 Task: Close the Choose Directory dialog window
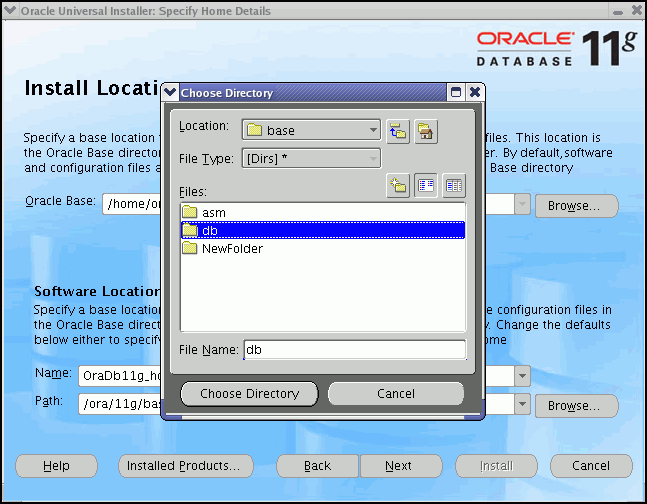pos(475,92)
